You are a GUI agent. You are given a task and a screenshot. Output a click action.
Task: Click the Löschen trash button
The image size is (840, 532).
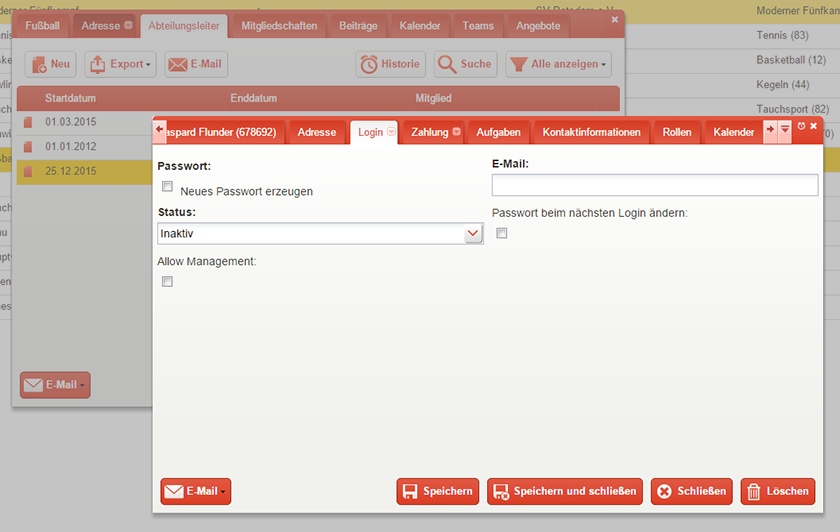coord(778,491)
